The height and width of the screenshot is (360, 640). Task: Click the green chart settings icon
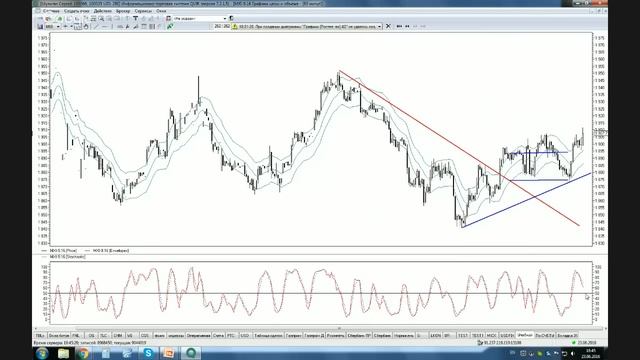170,27
